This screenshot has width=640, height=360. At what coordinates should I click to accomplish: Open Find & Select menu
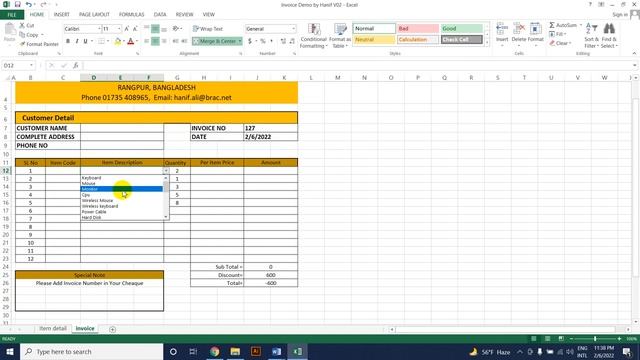(x=609, y=36)
